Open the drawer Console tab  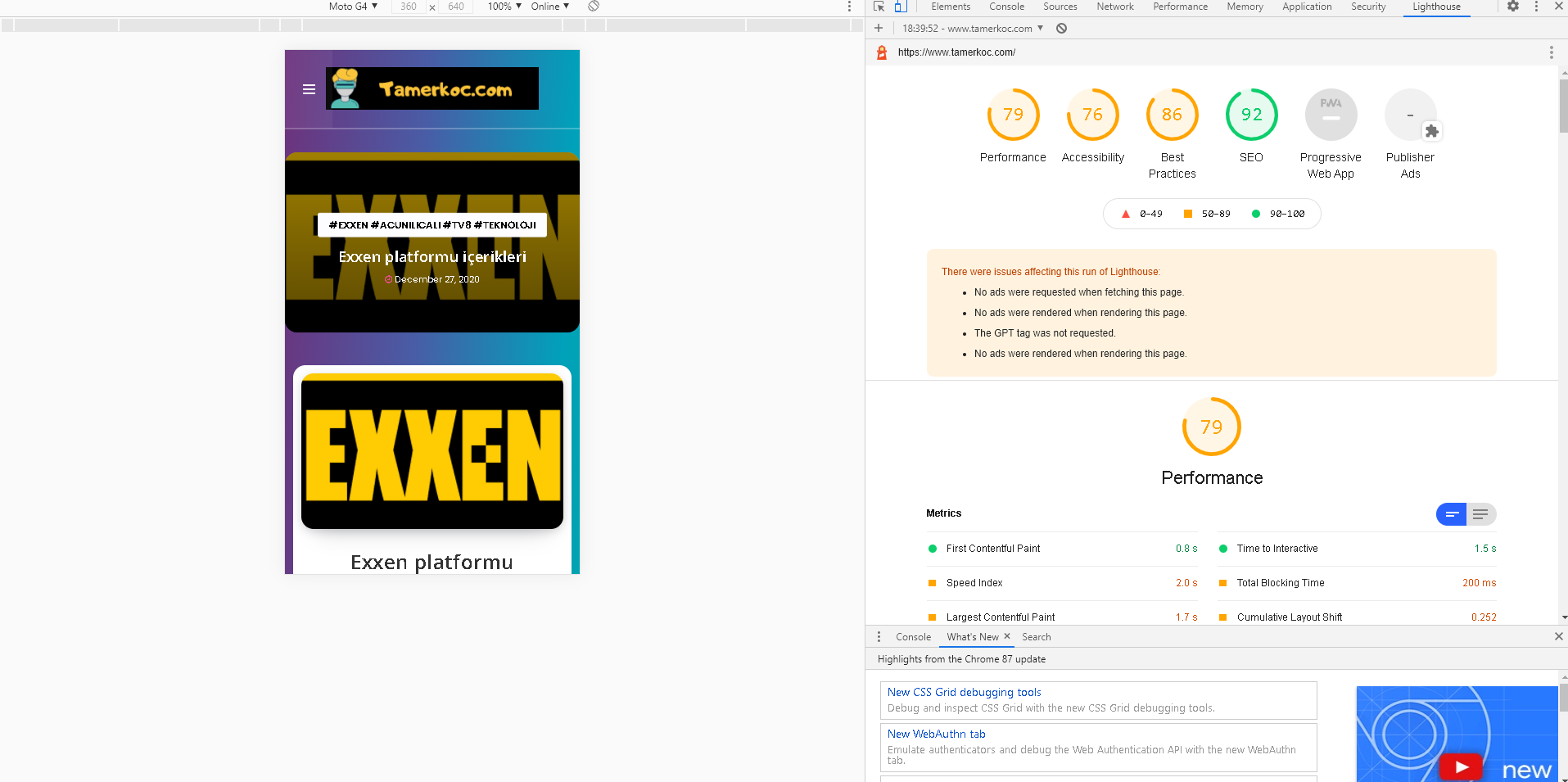click(x=913, y=637)
